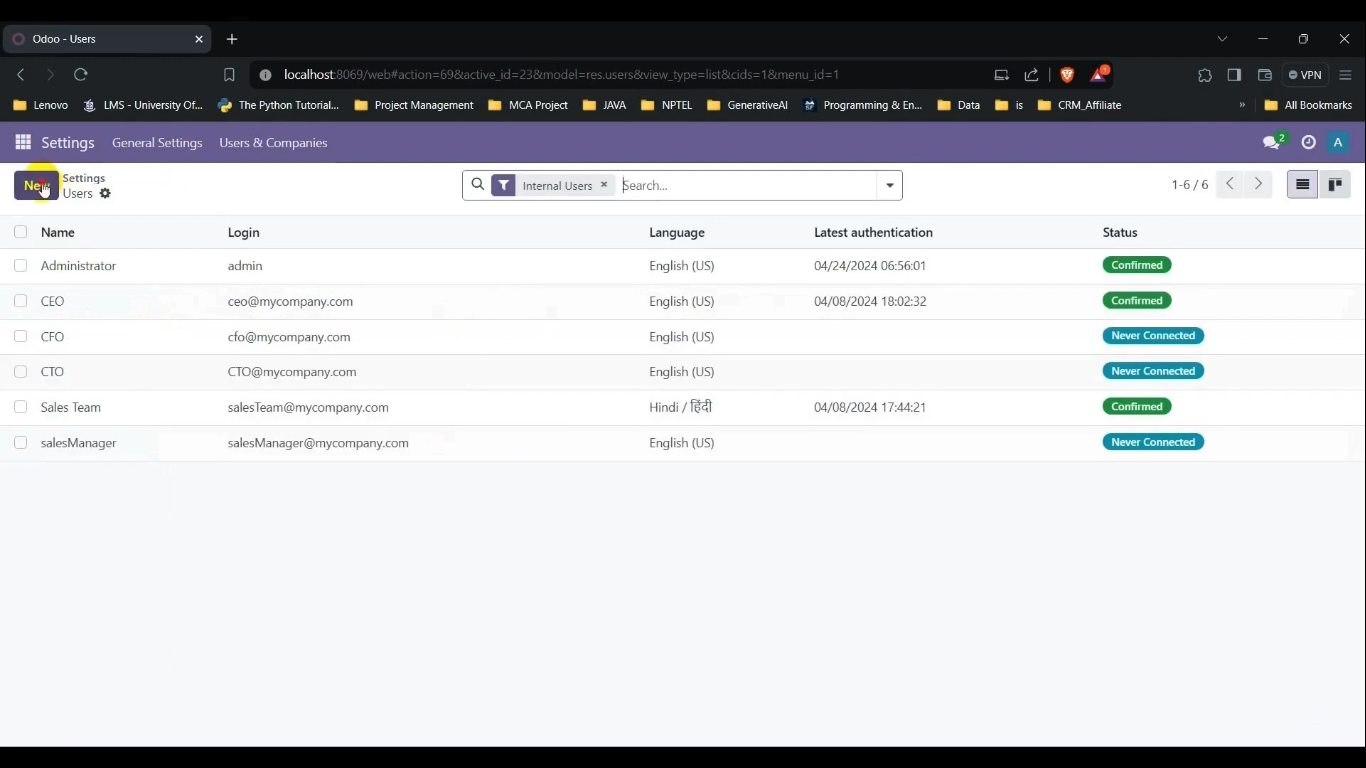Click the VPN button

1306,75
